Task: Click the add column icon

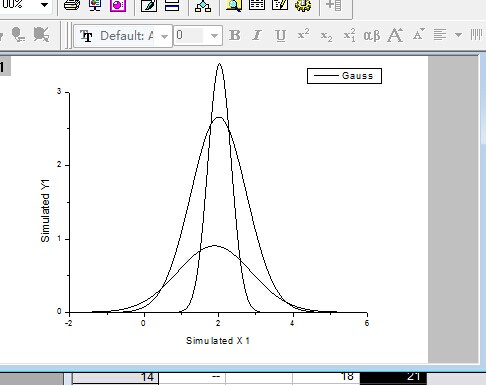Action: [x=333, y=5]
